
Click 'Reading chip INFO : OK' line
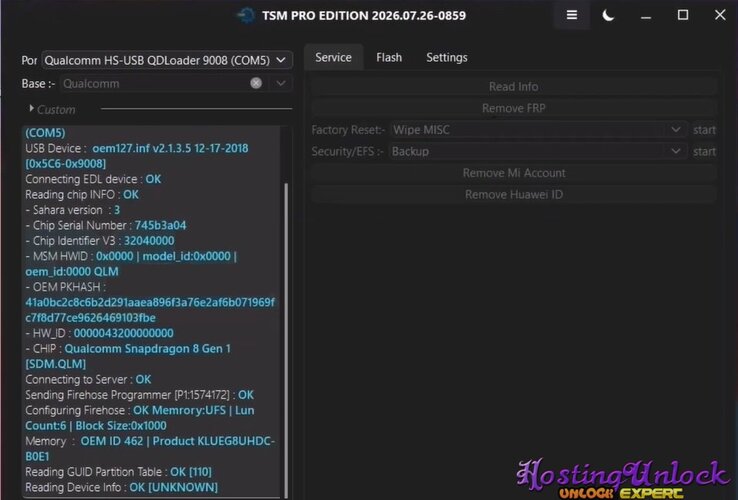point(82,194)
